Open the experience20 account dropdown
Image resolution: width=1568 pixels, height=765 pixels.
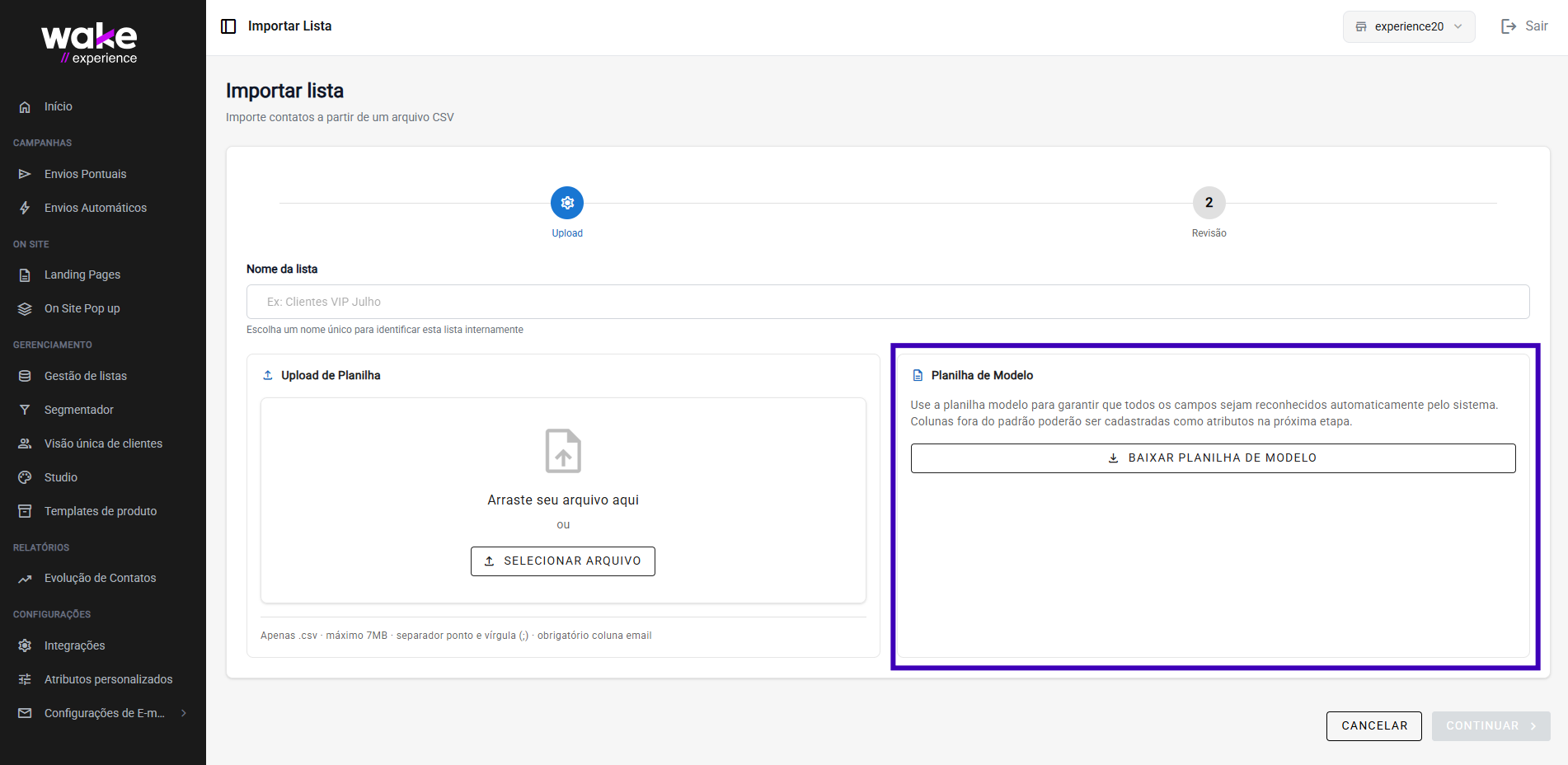pos(1409,26)
